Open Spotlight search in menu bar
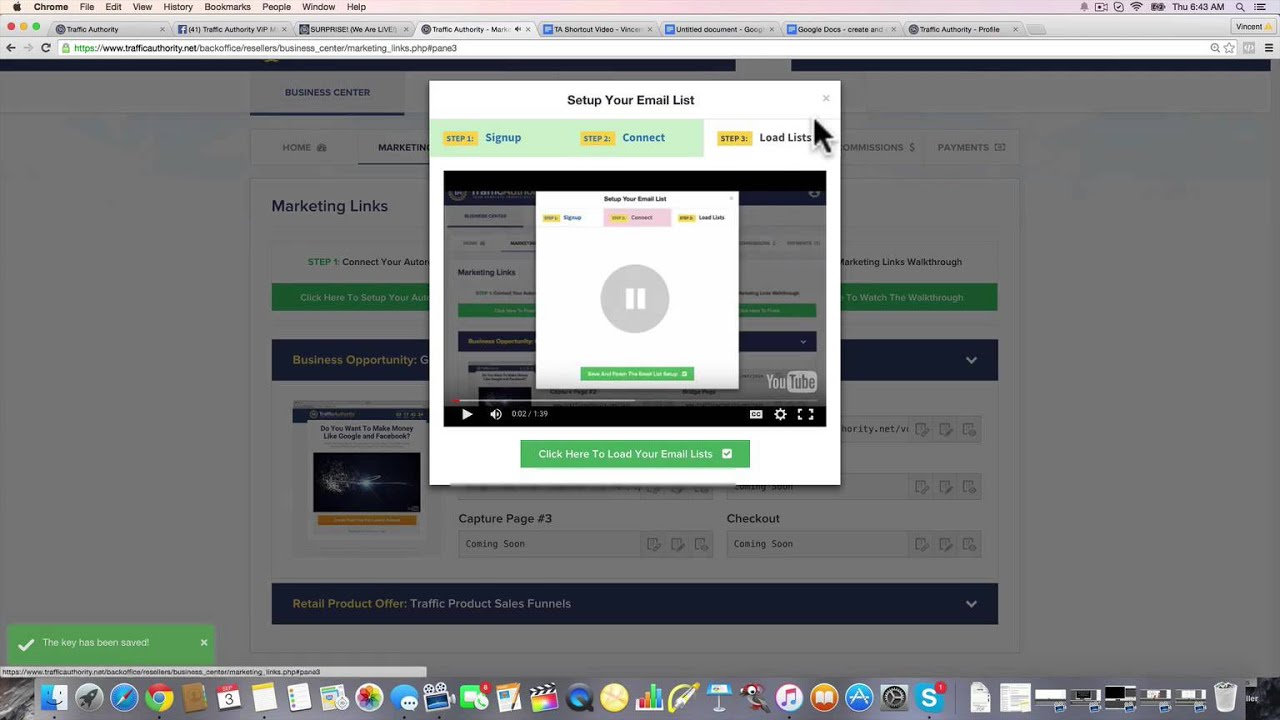Image resolution: width=1280 pixels, height=720 pixels. (1240, 7)
